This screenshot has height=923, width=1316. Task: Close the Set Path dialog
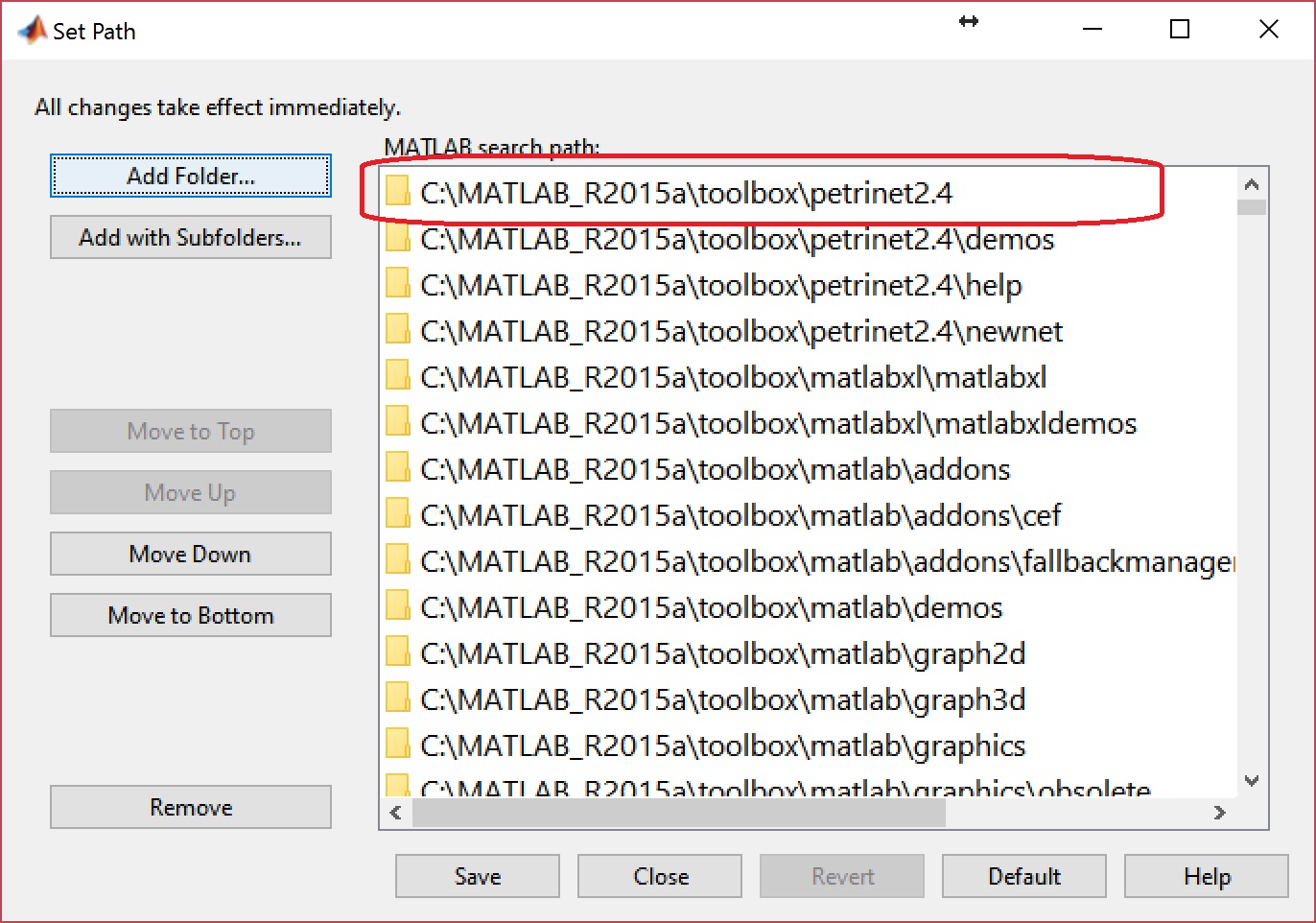pos(660,876)
